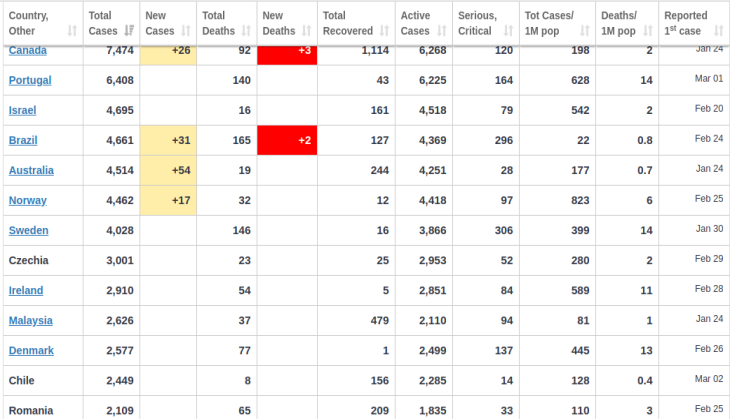Screen dimensions: 730x419
Task: Click Serious, Critical sort arrow icon
Action: pos(508,31)
